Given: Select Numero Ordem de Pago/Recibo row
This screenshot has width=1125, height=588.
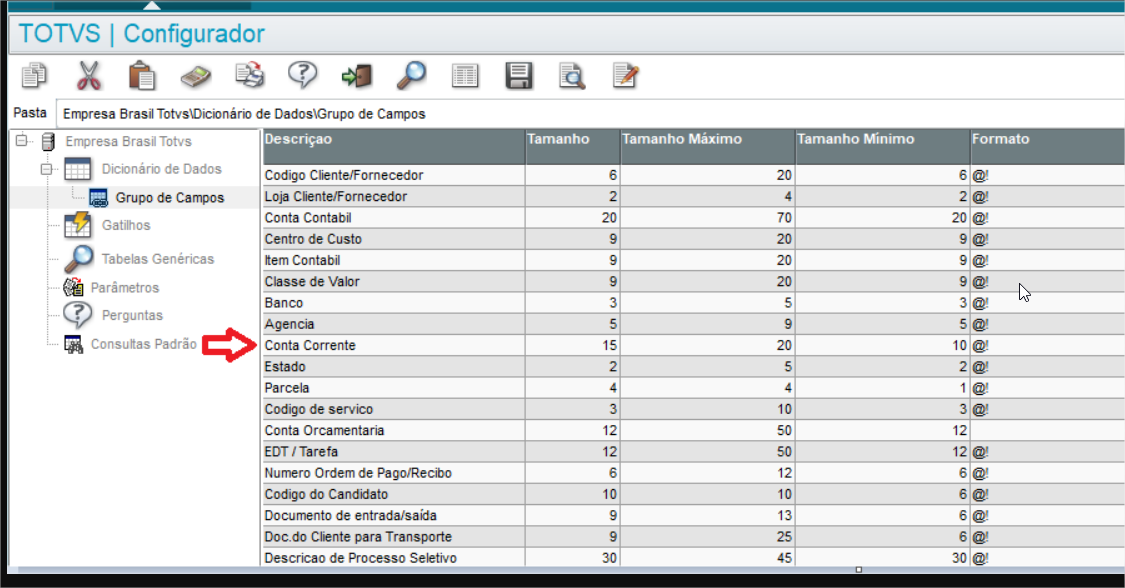Looking at the screenshot, I should click(x=694, y=473).
